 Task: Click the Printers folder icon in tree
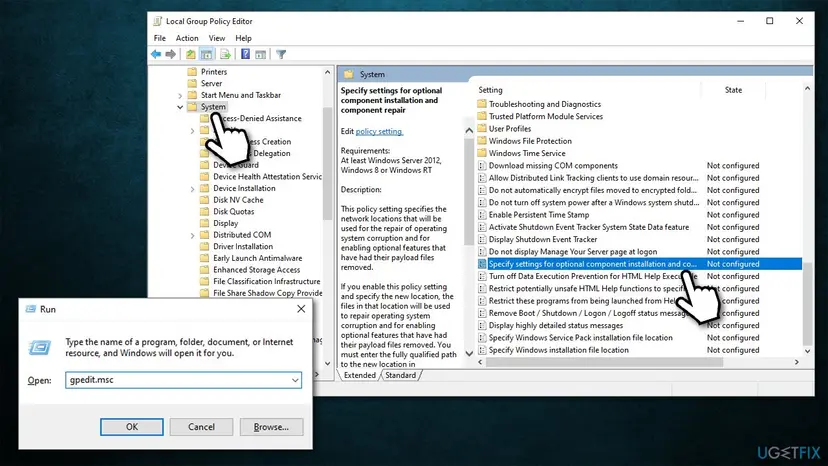point(192,71)
